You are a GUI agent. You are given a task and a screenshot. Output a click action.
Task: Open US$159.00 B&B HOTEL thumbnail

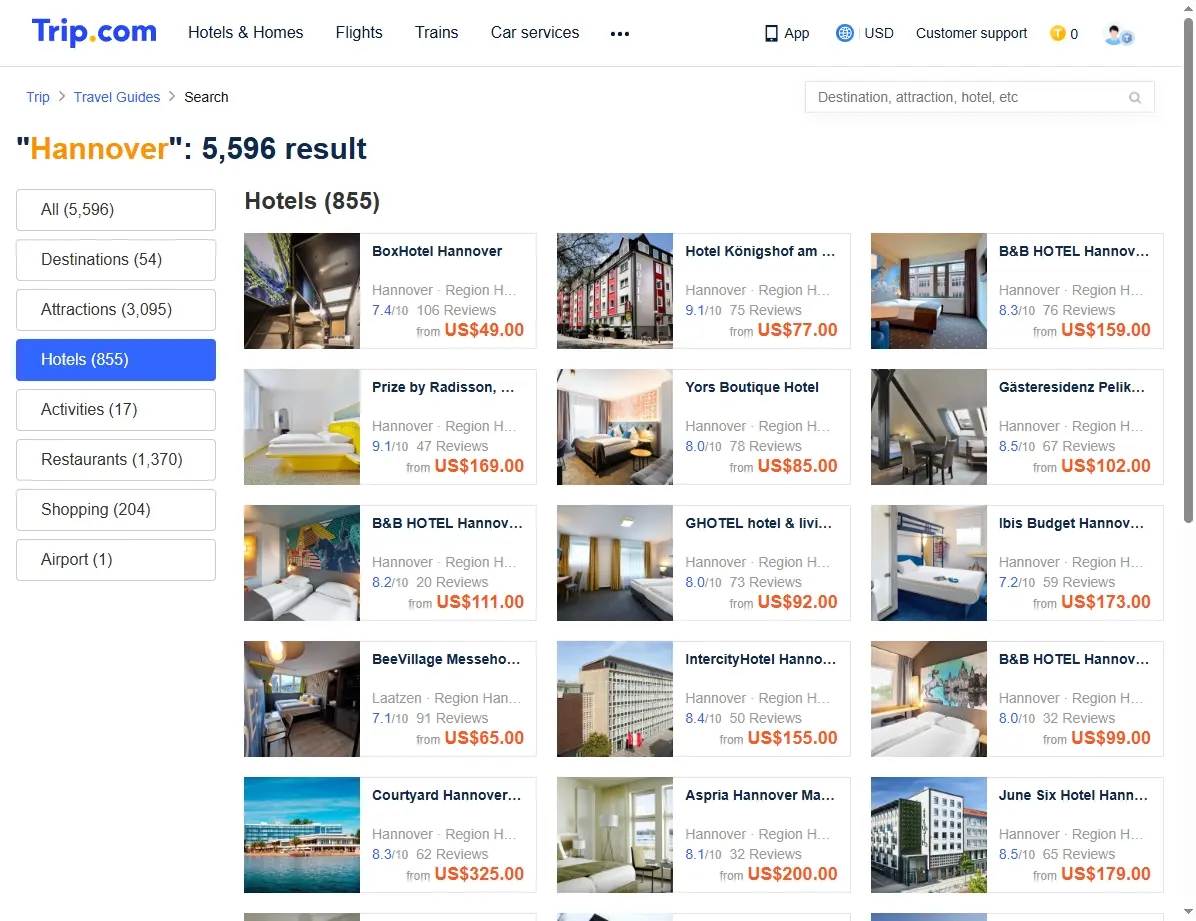point(928,291)
